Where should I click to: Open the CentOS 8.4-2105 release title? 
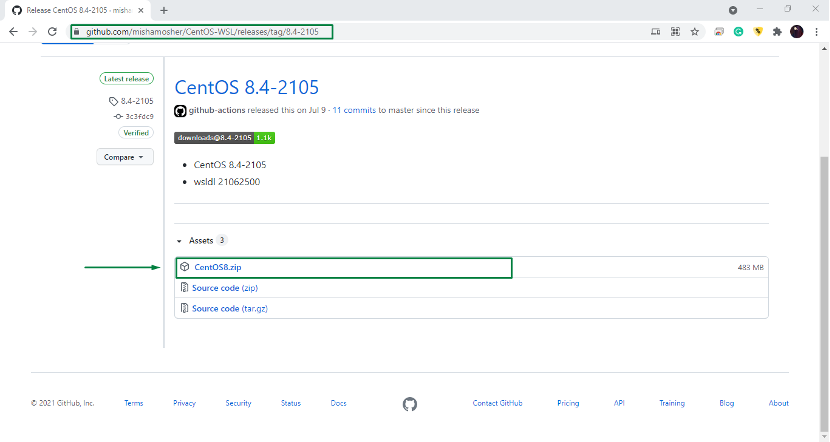[x=247, y=87]
